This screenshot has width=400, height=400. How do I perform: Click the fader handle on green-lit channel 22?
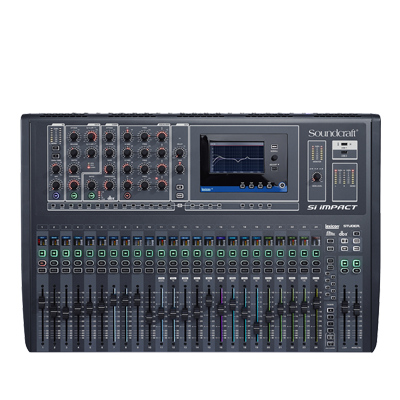point(292,306)
